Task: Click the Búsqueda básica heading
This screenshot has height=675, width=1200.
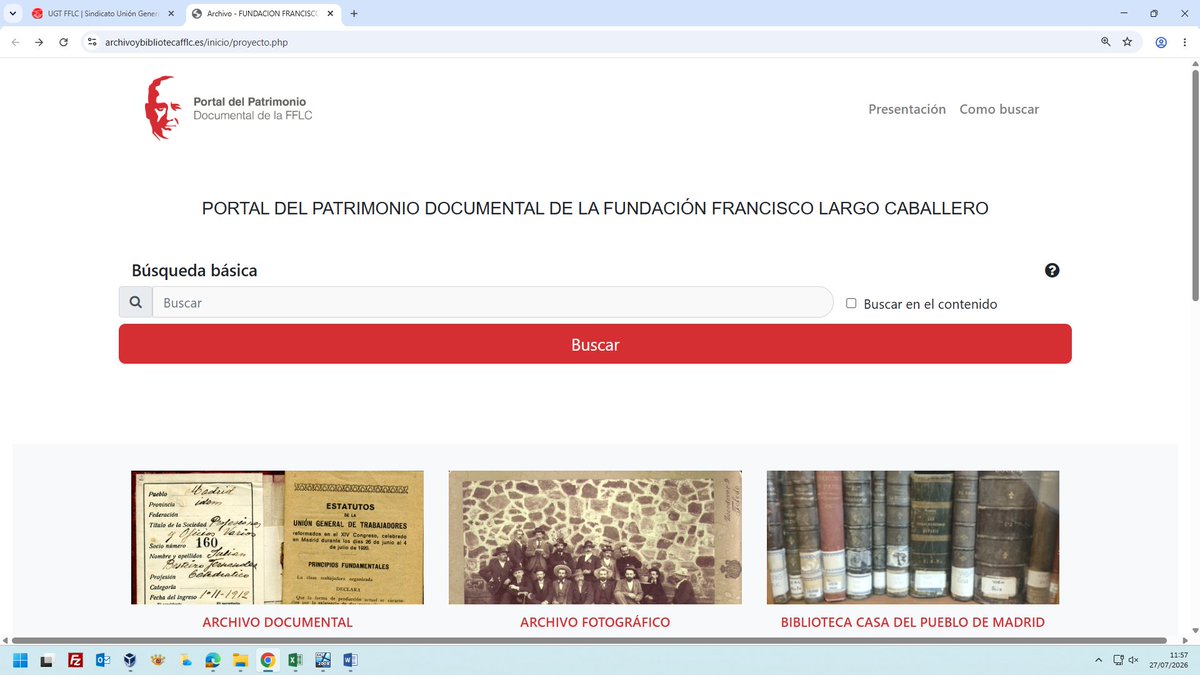Action: (194, 270)
